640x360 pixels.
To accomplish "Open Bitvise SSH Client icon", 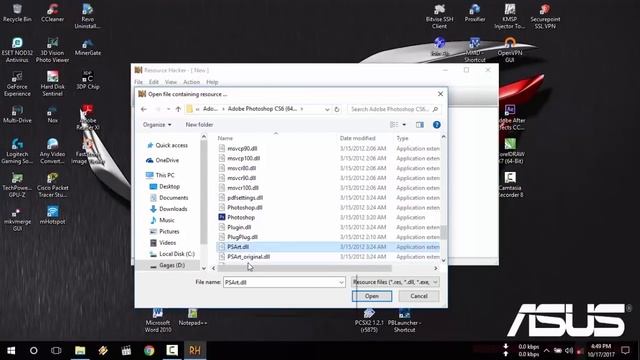I will (x=439, y=16).
